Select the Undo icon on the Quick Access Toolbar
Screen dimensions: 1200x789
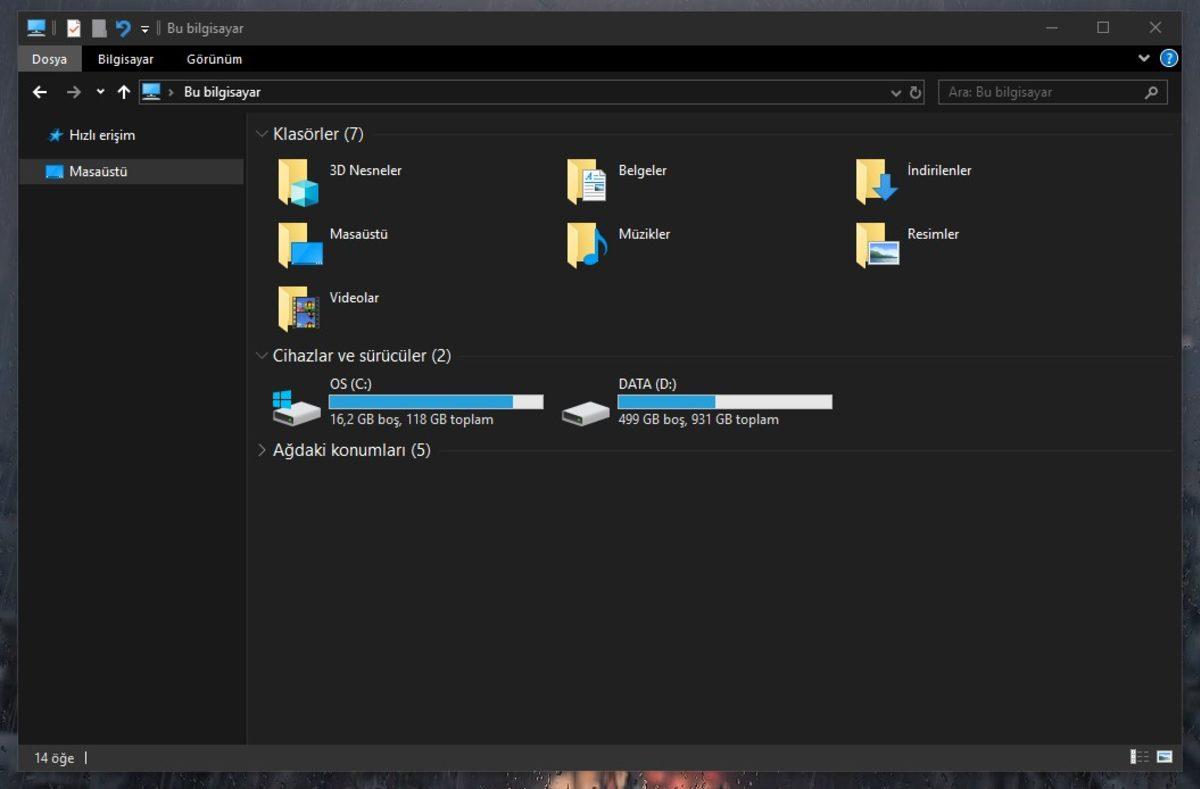click(x=120, y=28)
